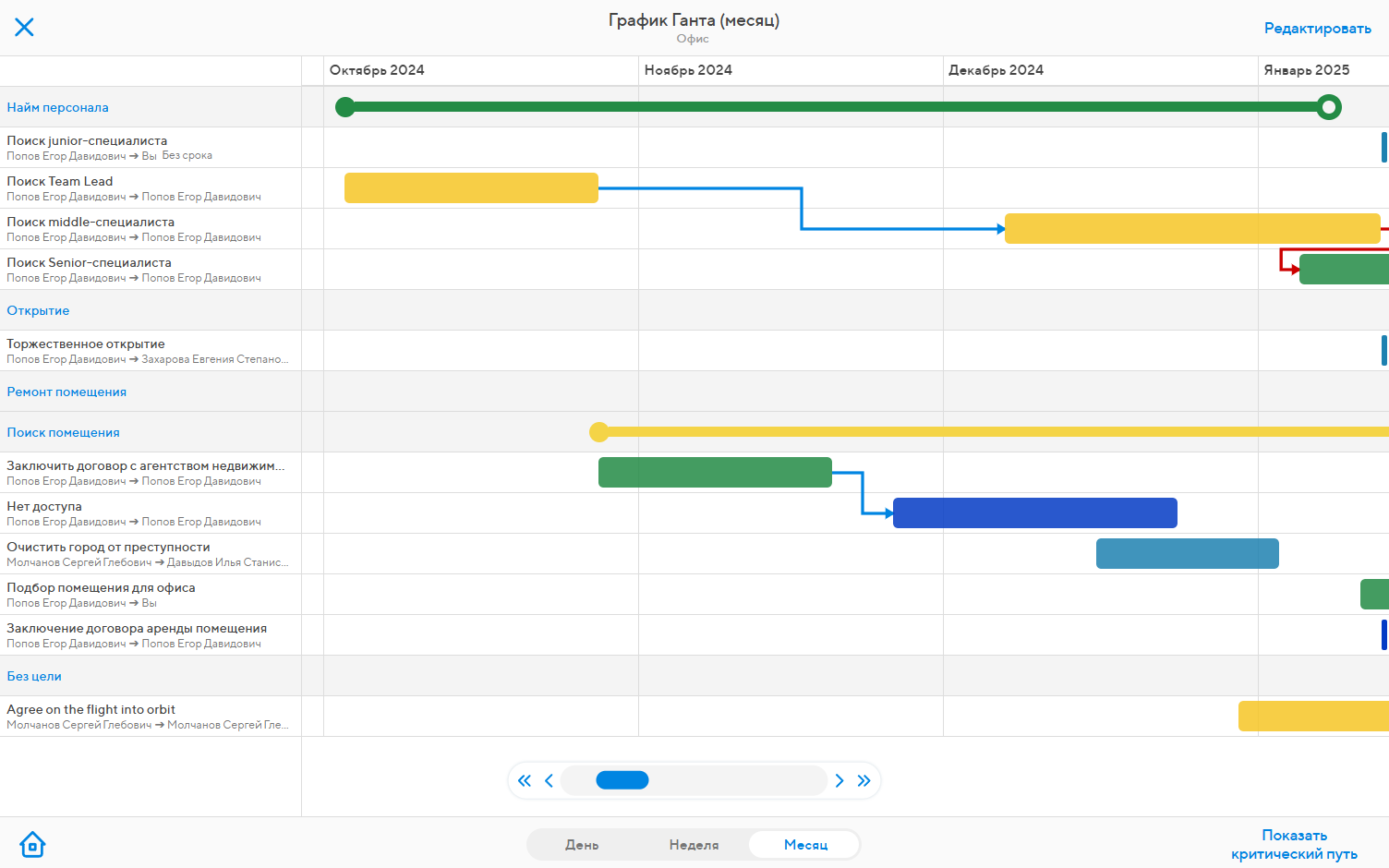Select the yellow Поиск Team Lead task bar
This screenshot has width=1389, height=868.
(x=471, y=188)
